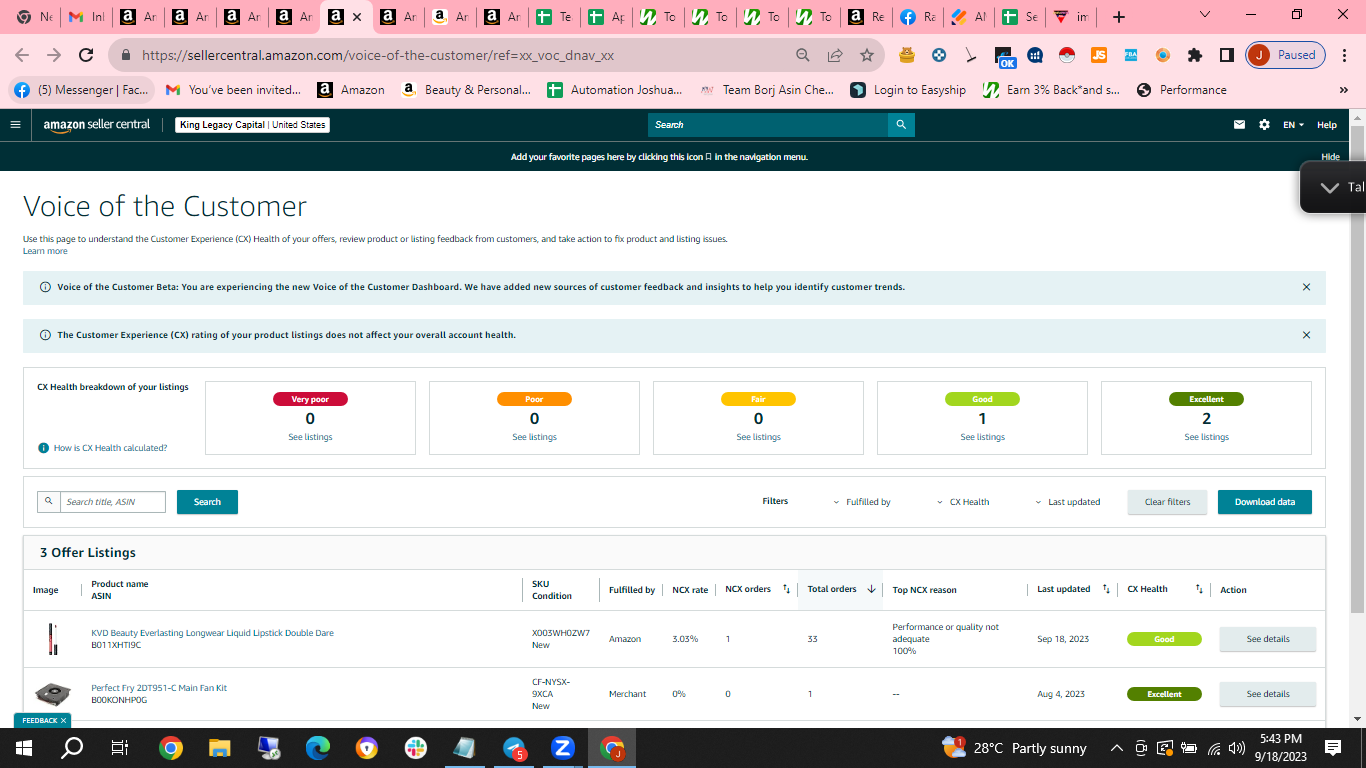Screen dimensions: 1366x768
Task: Click the KVD Beauty lipstick product thumbnail
Action: click(53, 639)
